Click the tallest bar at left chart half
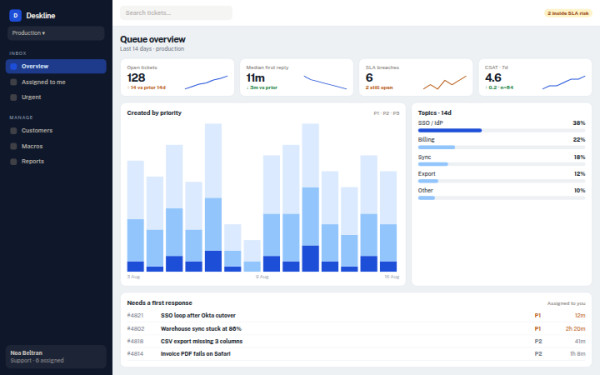 pyautogui.click(x=213, y=197)
